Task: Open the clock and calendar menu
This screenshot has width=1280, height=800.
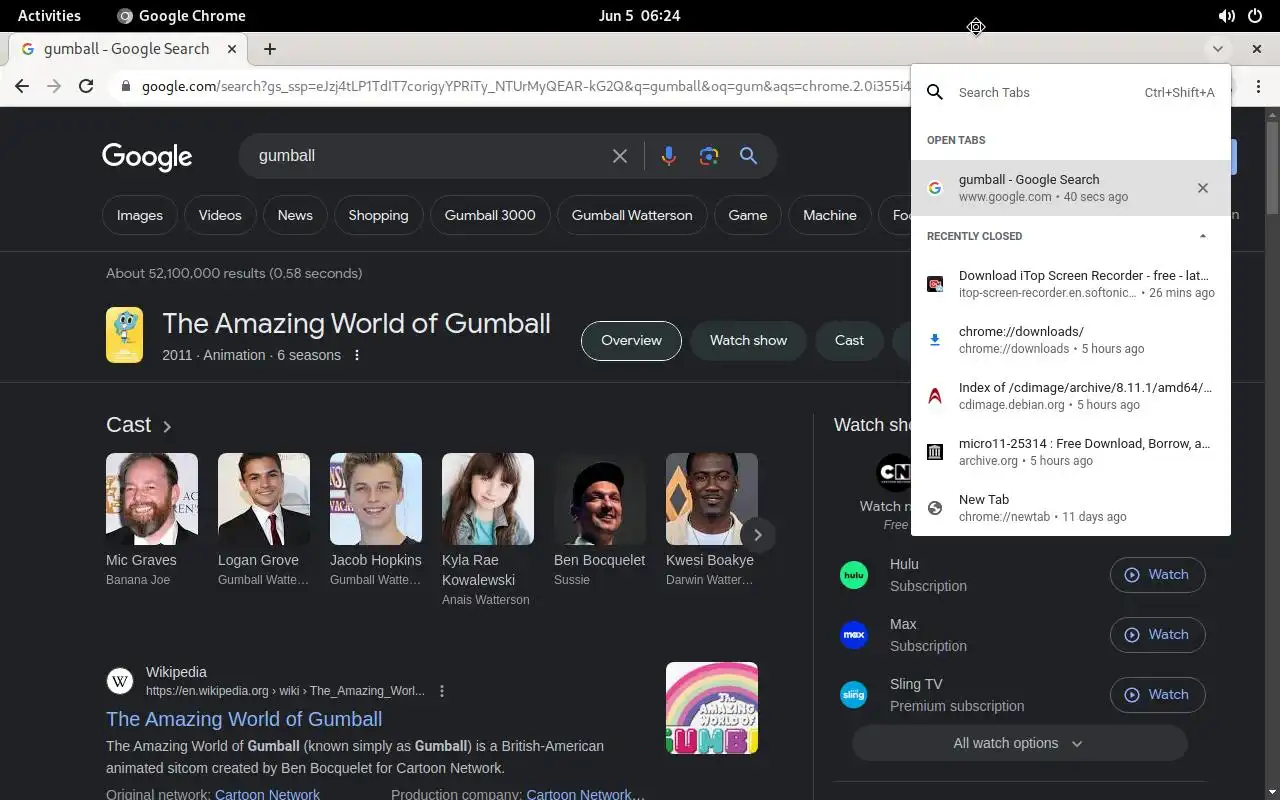Action: 639,16
